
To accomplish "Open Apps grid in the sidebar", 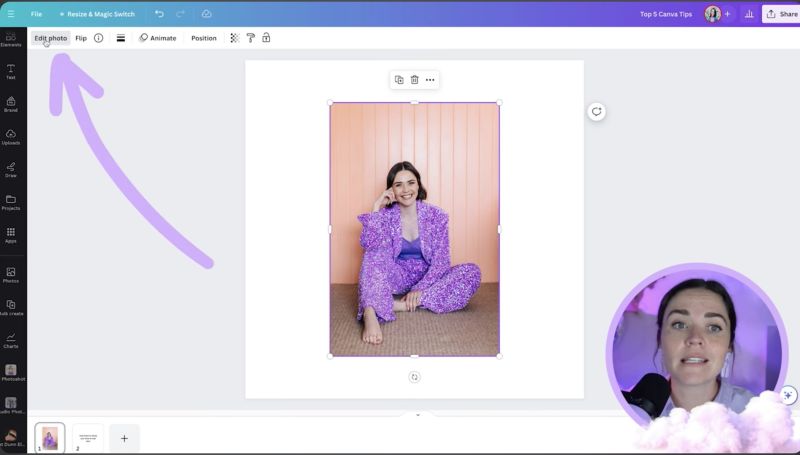I will [x=11, y=235].
